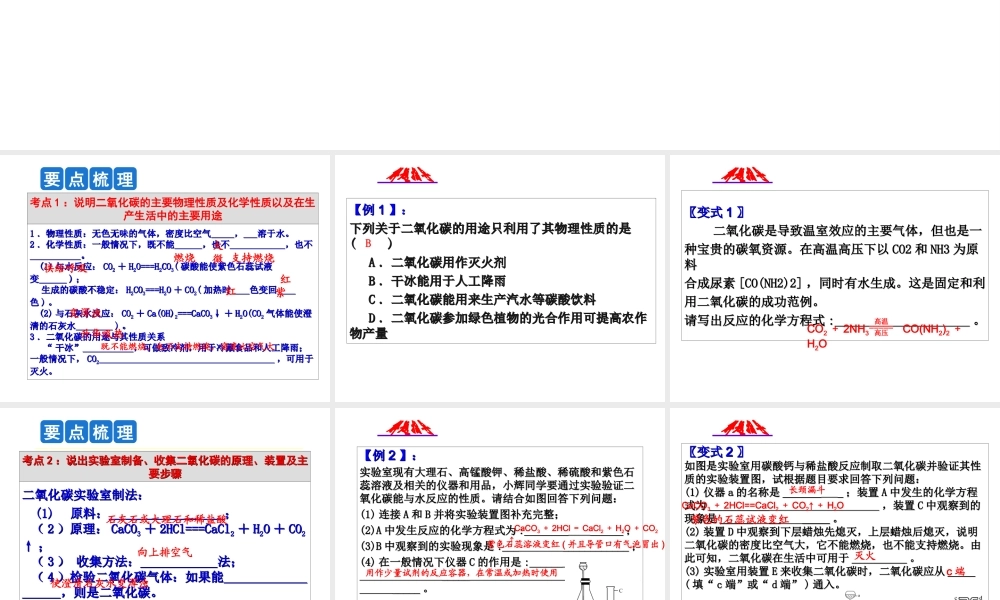The width and height of the screenshot is (1000, 600).
Task: Select the 例1 question slide thumbnail
Action: 500,279
